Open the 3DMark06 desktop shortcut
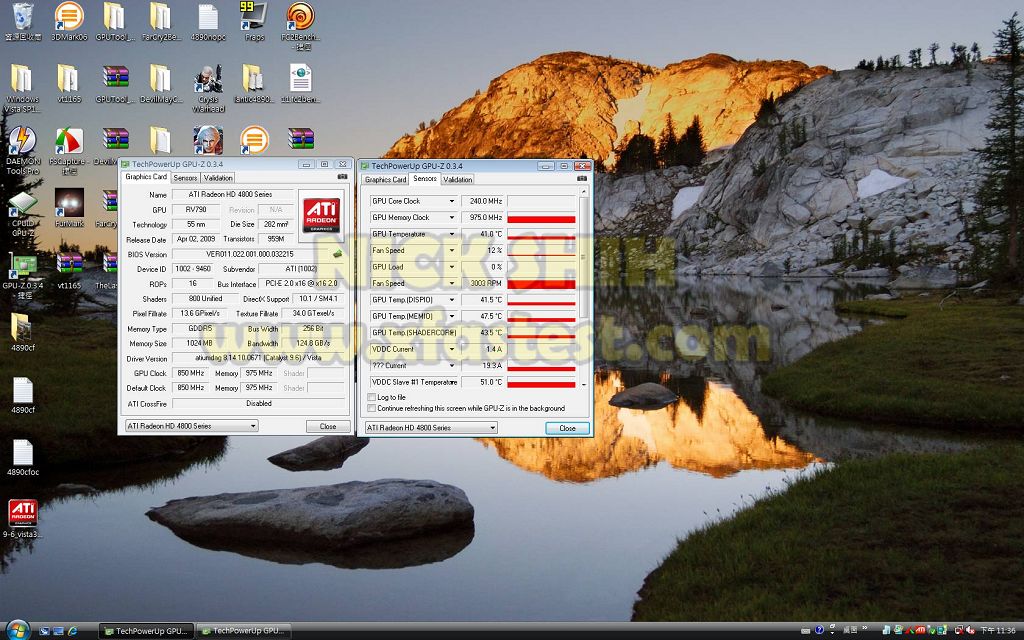This screenshot has width=1024, height=640. 68,17
